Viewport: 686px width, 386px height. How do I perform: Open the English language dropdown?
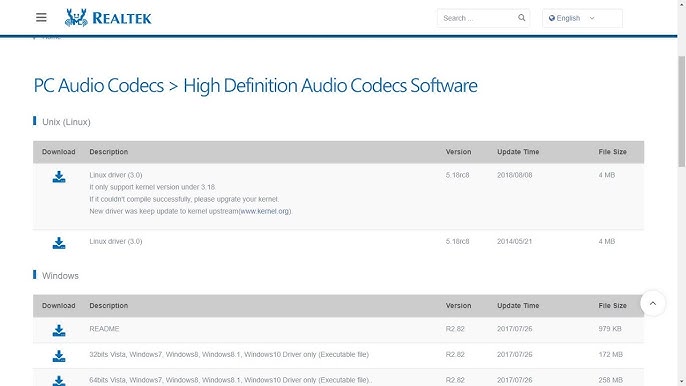click(x=582, y=18)
